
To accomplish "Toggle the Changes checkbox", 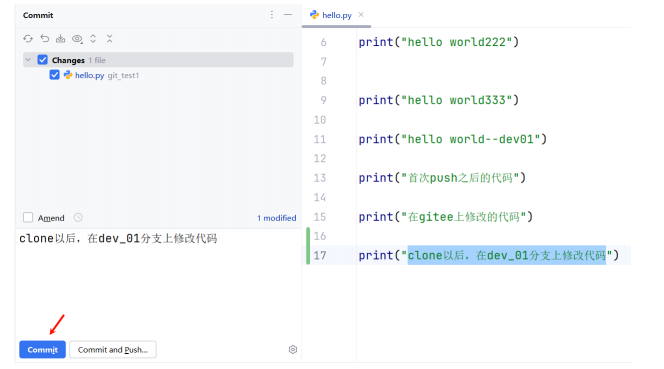I will tap(42, 60).
